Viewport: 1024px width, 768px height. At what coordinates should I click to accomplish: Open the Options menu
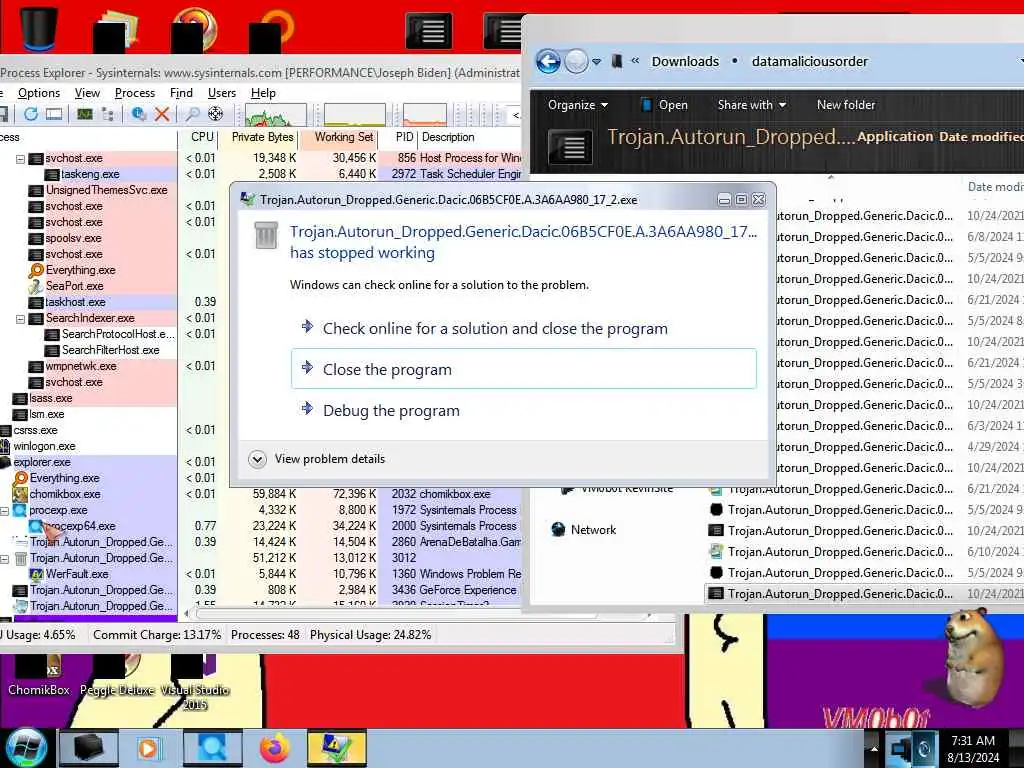coord(39,93)
